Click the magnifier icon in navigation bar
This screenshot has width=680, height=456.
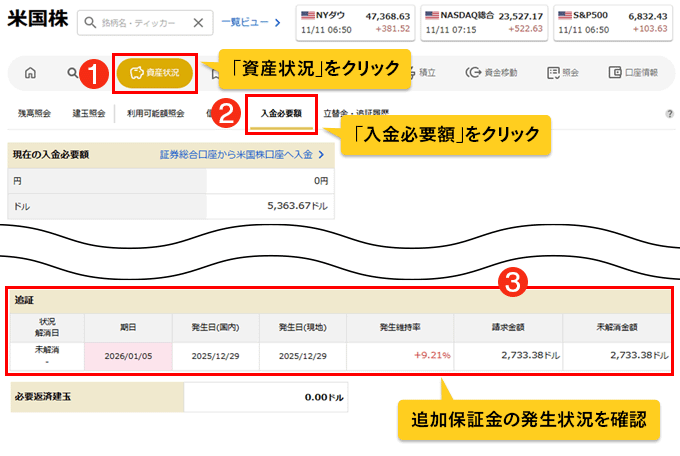(x=72, y=73)
